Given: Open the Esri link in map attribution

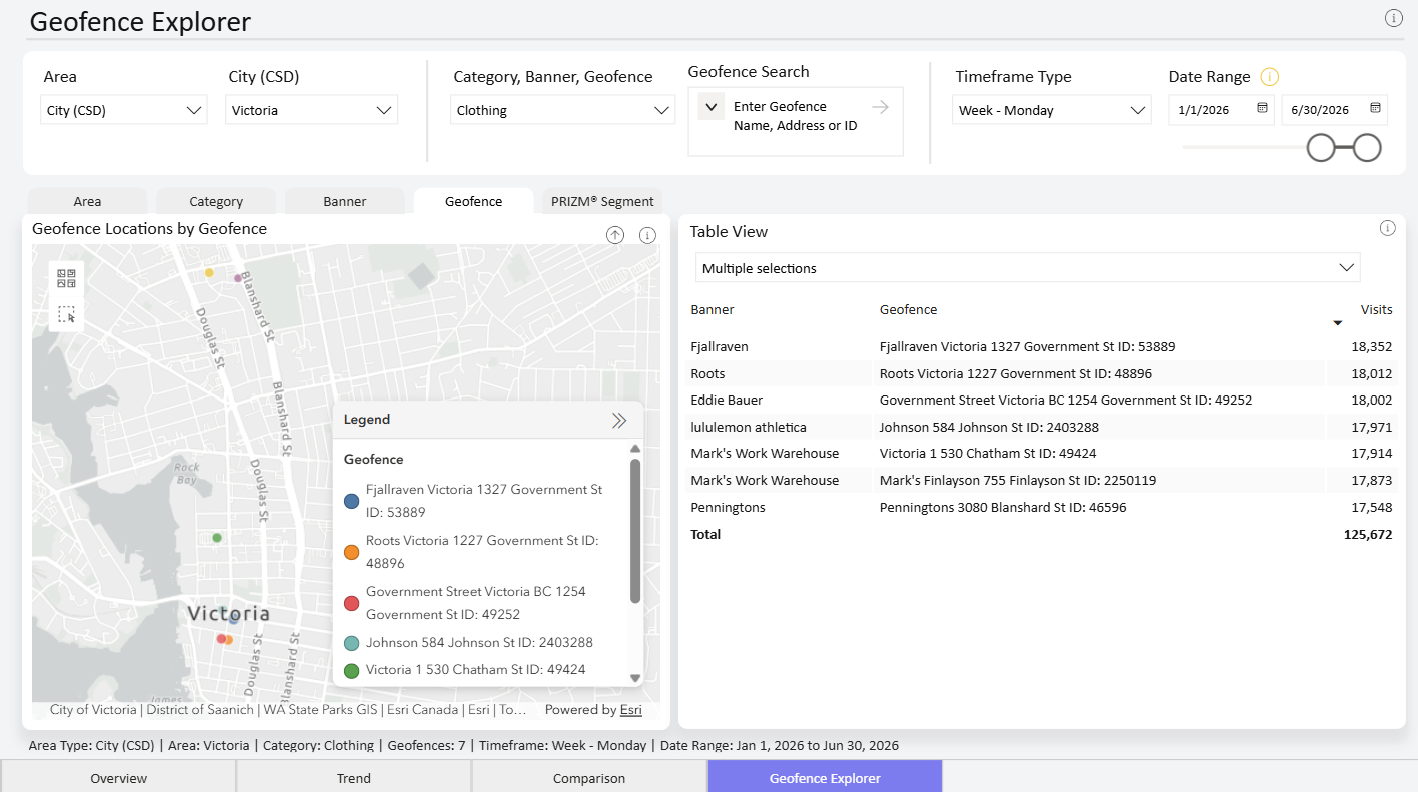Looking at the screenshot, I should [x=630, y=710].
